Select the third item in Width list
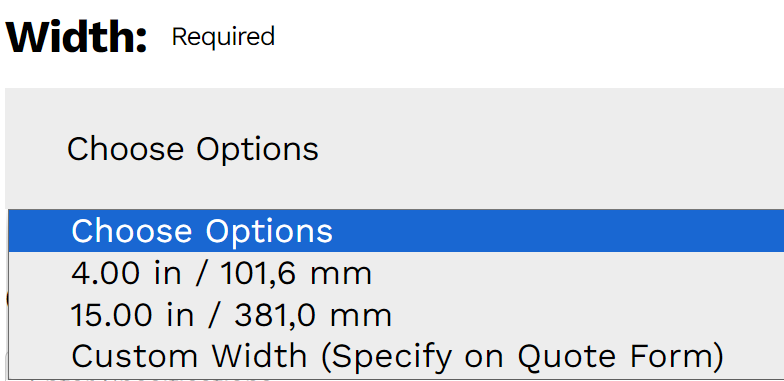Image resolution: width=784 pixels, height=381 pixels. (x=396, y=315)
